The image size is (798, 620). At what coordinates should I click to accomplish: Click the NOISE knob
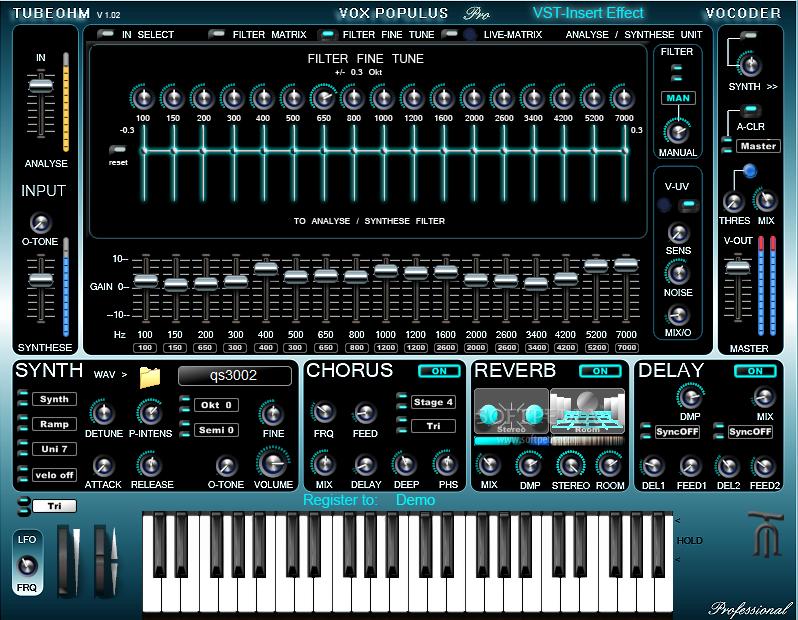pos(678,273)
